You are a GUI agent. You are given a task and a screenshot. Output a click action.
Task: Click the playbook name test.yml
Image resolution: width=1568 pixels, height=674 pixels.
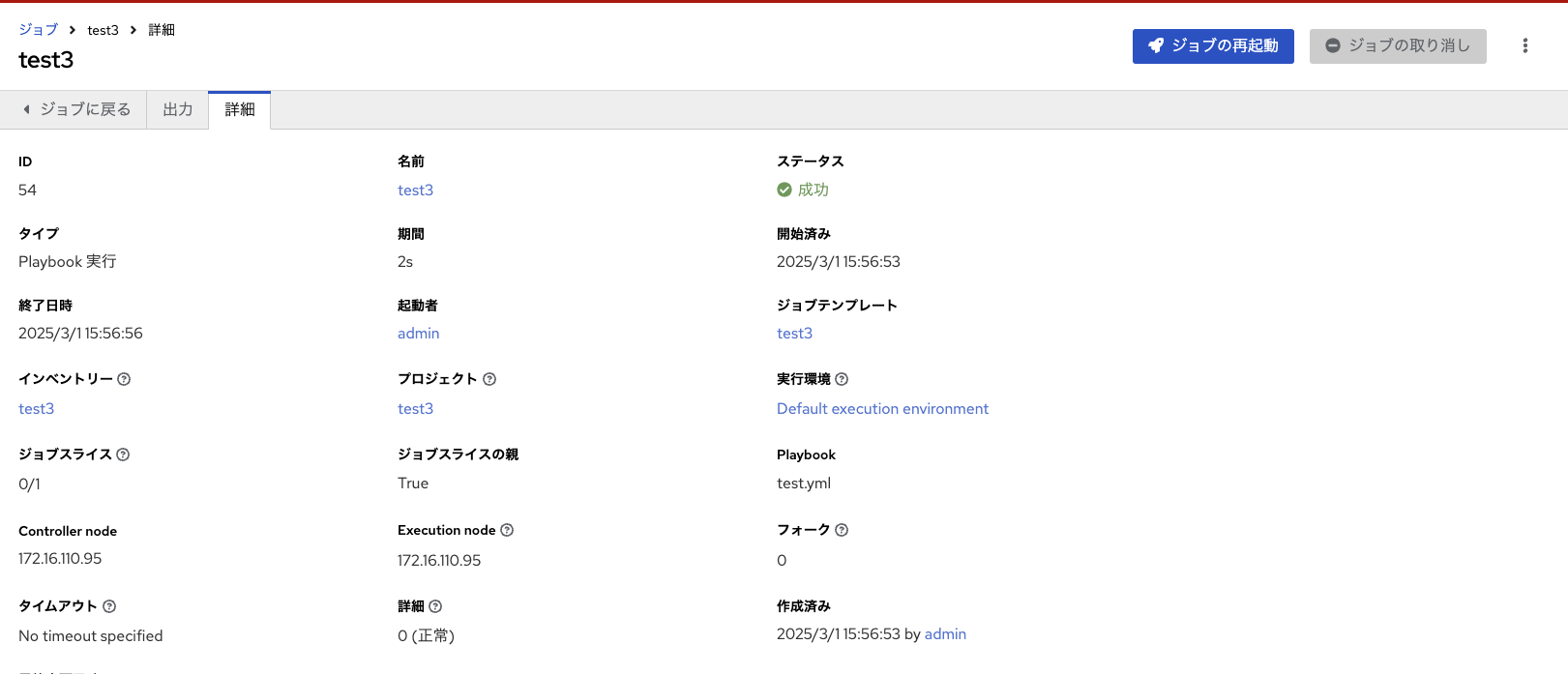(804, 483)
